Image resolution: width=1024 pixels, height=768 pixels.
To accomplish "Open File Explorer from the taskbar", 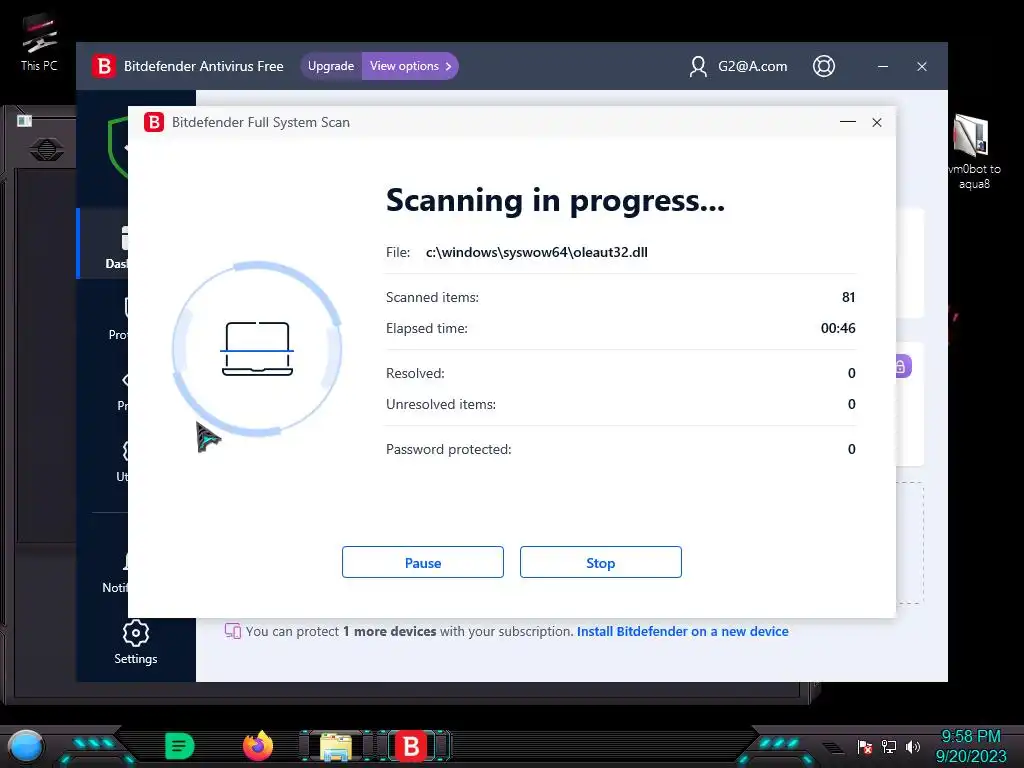I will point(336,746).
